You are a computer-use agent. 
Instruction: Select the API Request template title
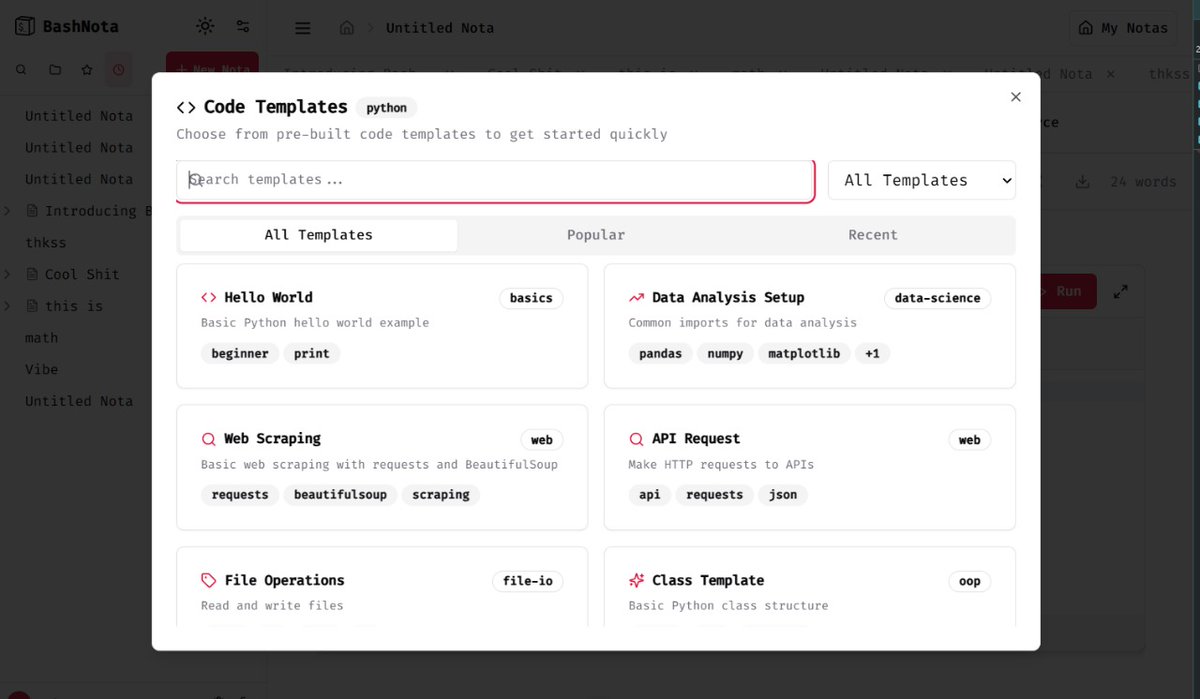(x=696, y=439)
